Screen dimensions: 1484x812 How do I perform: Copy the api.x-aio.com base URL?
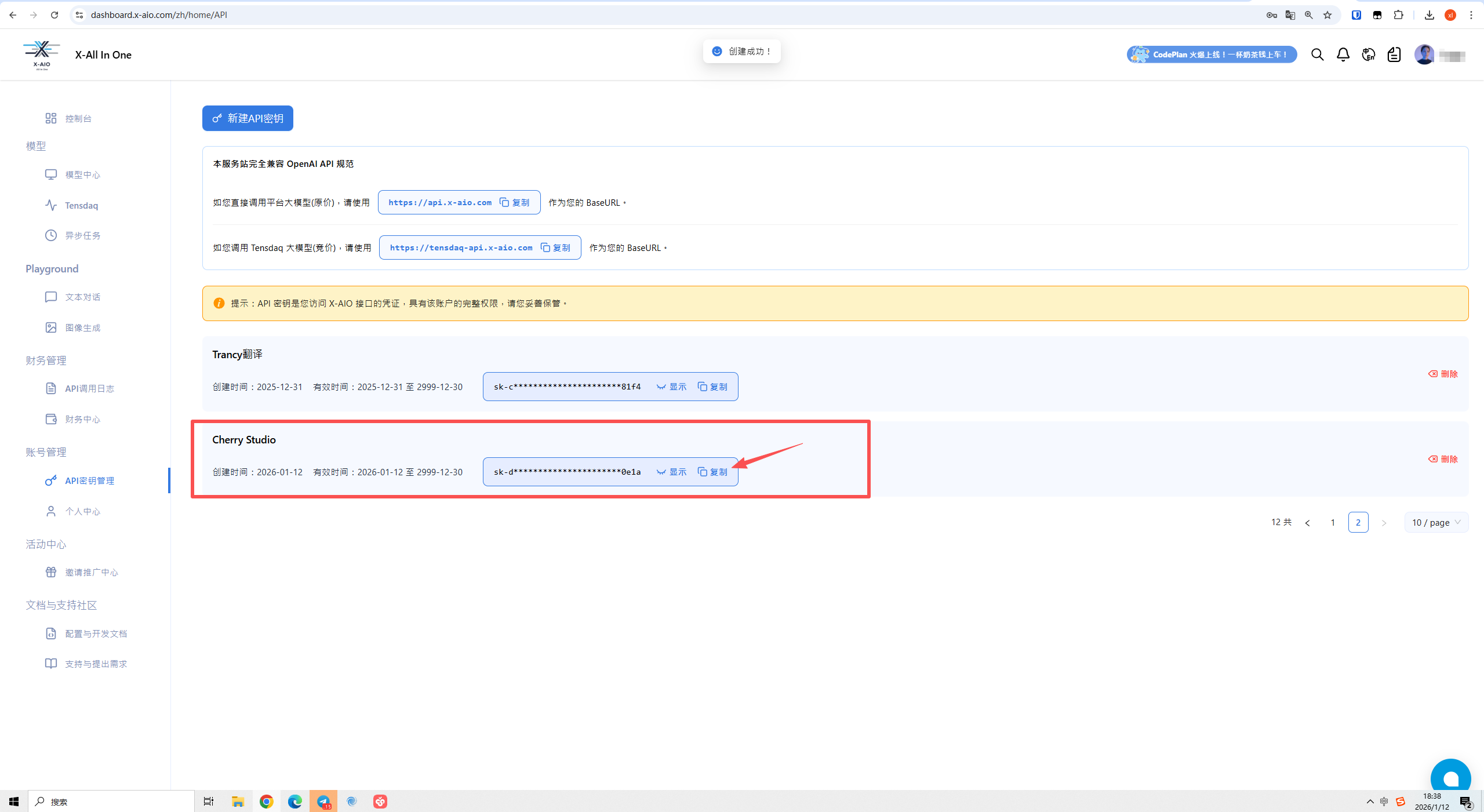(x=515, y=202)
